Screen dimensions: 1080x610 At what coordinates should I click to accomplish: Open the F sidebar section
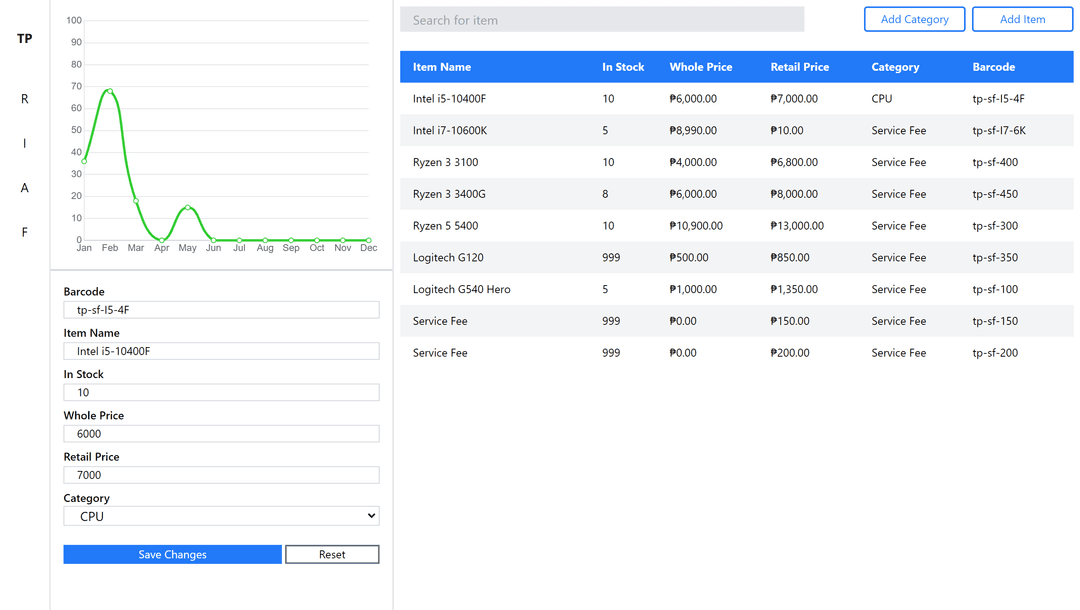(x=25, y=233)
